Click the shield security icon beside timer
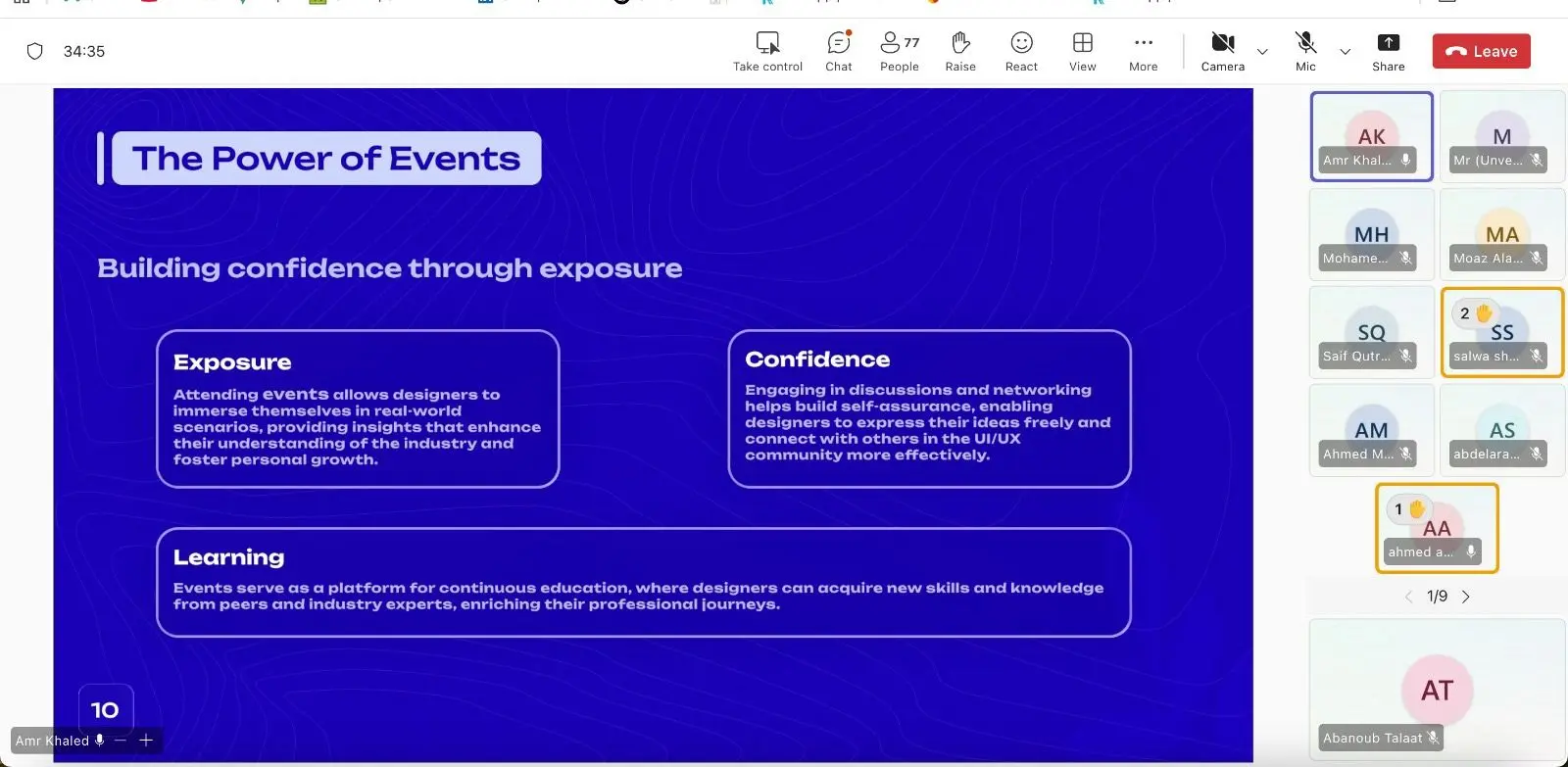Image resolution: width=1568 pixels, height=767 pixels. click(35, 51)
